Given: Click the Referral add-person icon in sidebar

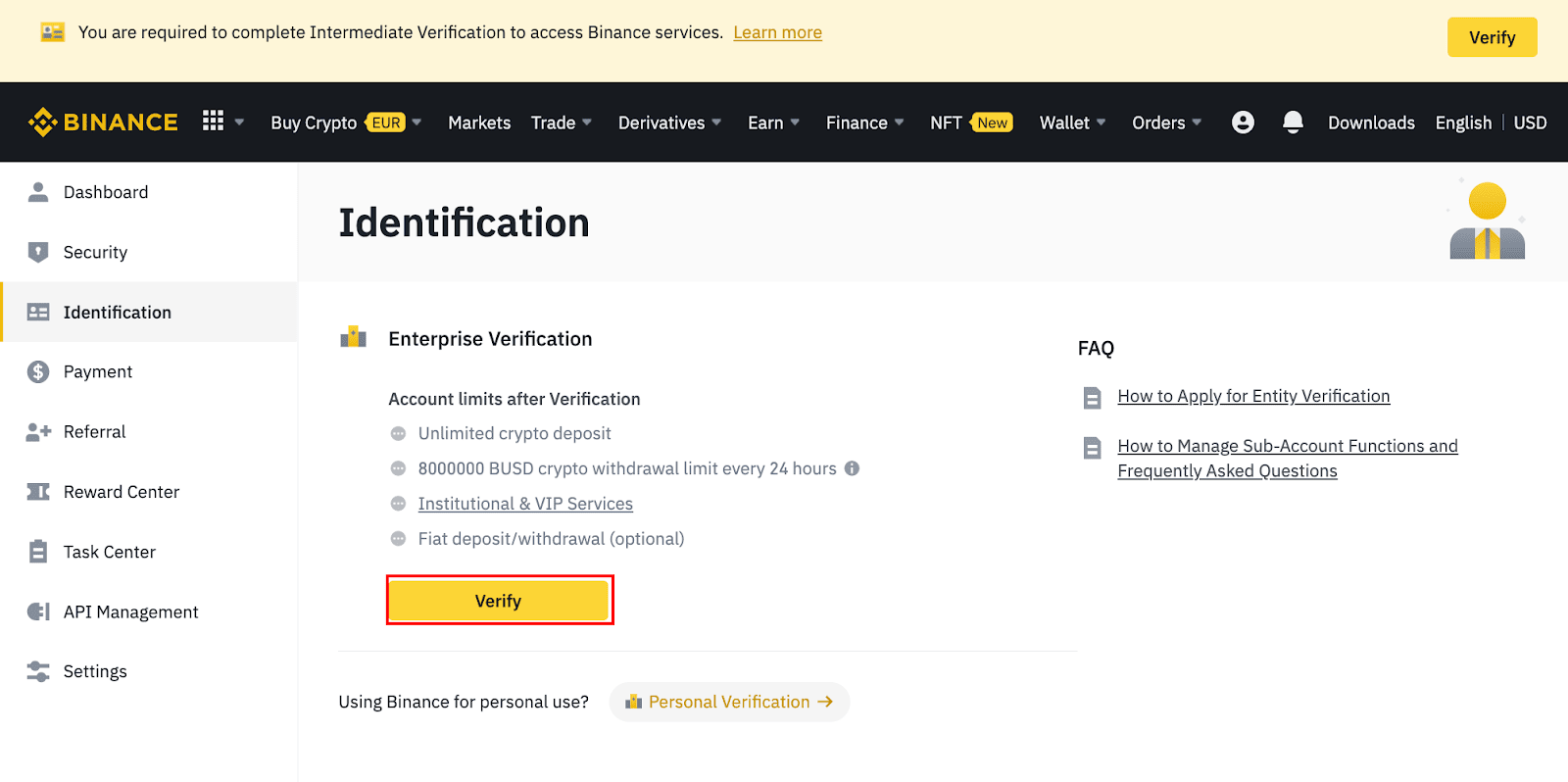Looking at the screenshot, I should pos(38,431).
